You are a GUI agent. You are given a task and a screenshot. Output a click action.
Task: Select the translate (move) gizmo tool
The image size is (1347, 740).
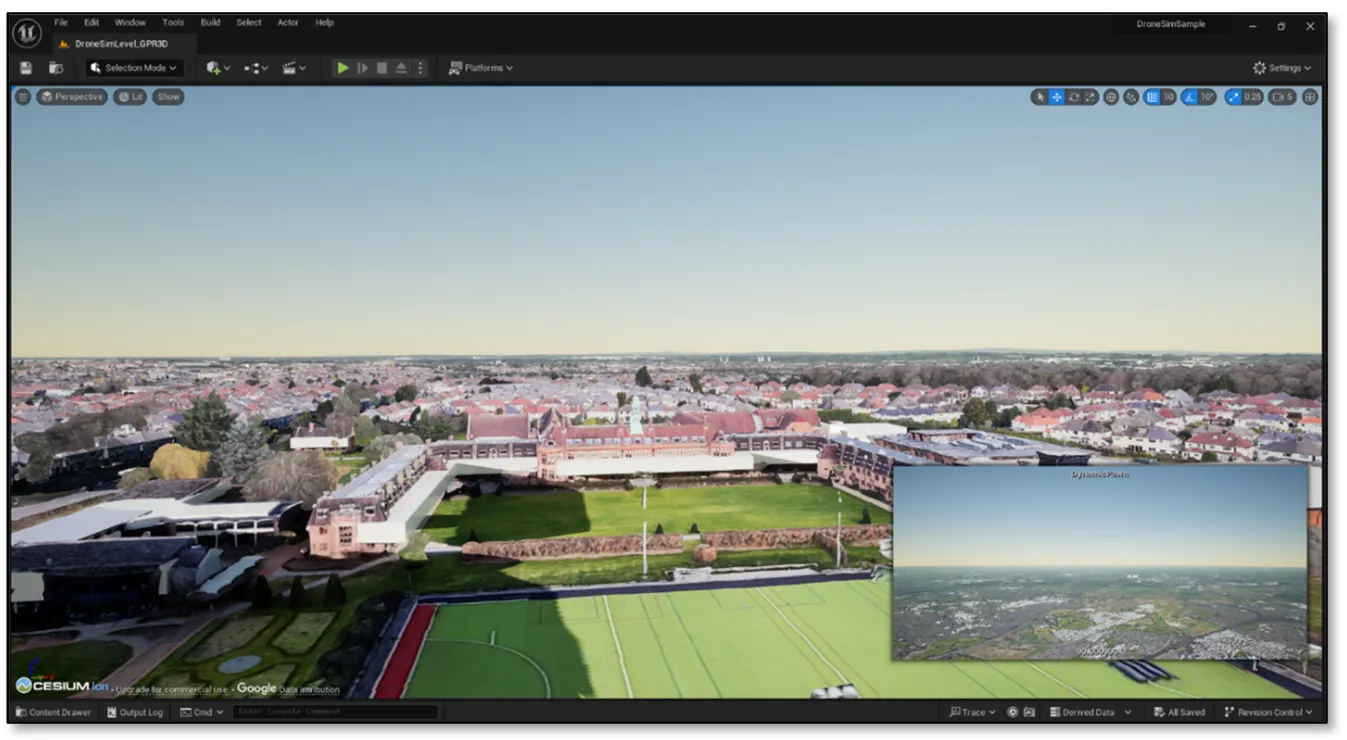[1057, 97]
